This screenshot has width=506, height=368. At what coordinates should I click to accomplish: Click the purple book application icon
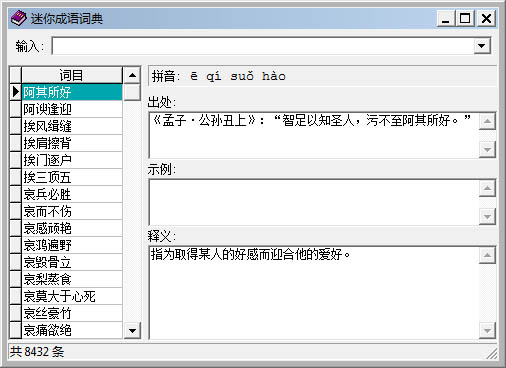[x=19, y=18]
